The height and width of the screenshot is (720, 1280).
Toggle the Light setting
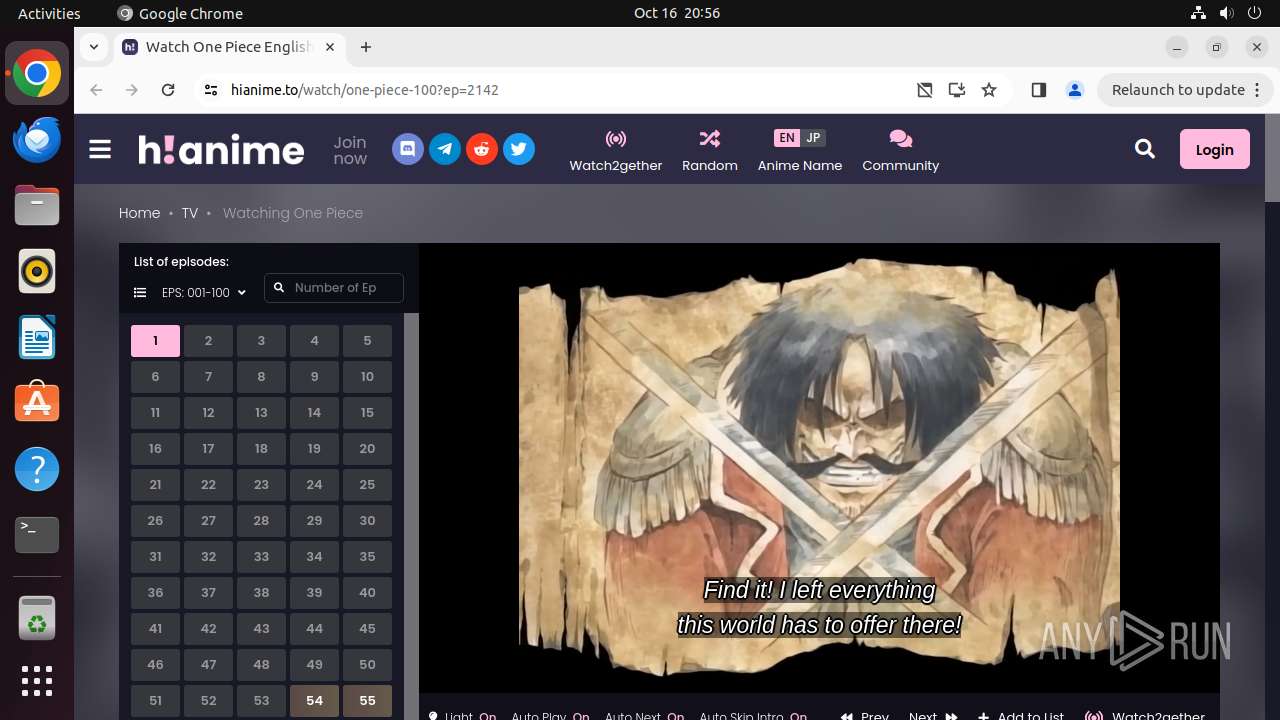462,715
